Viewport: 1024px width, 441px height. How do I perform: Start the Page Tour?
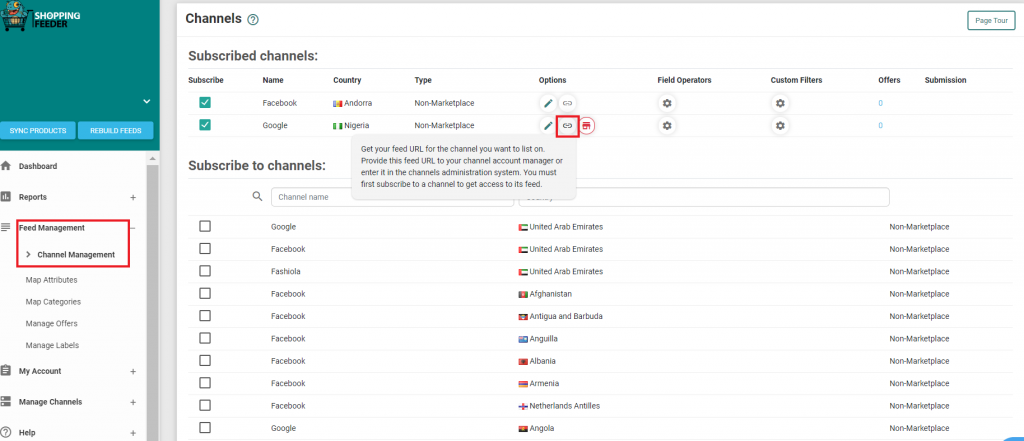991,20
